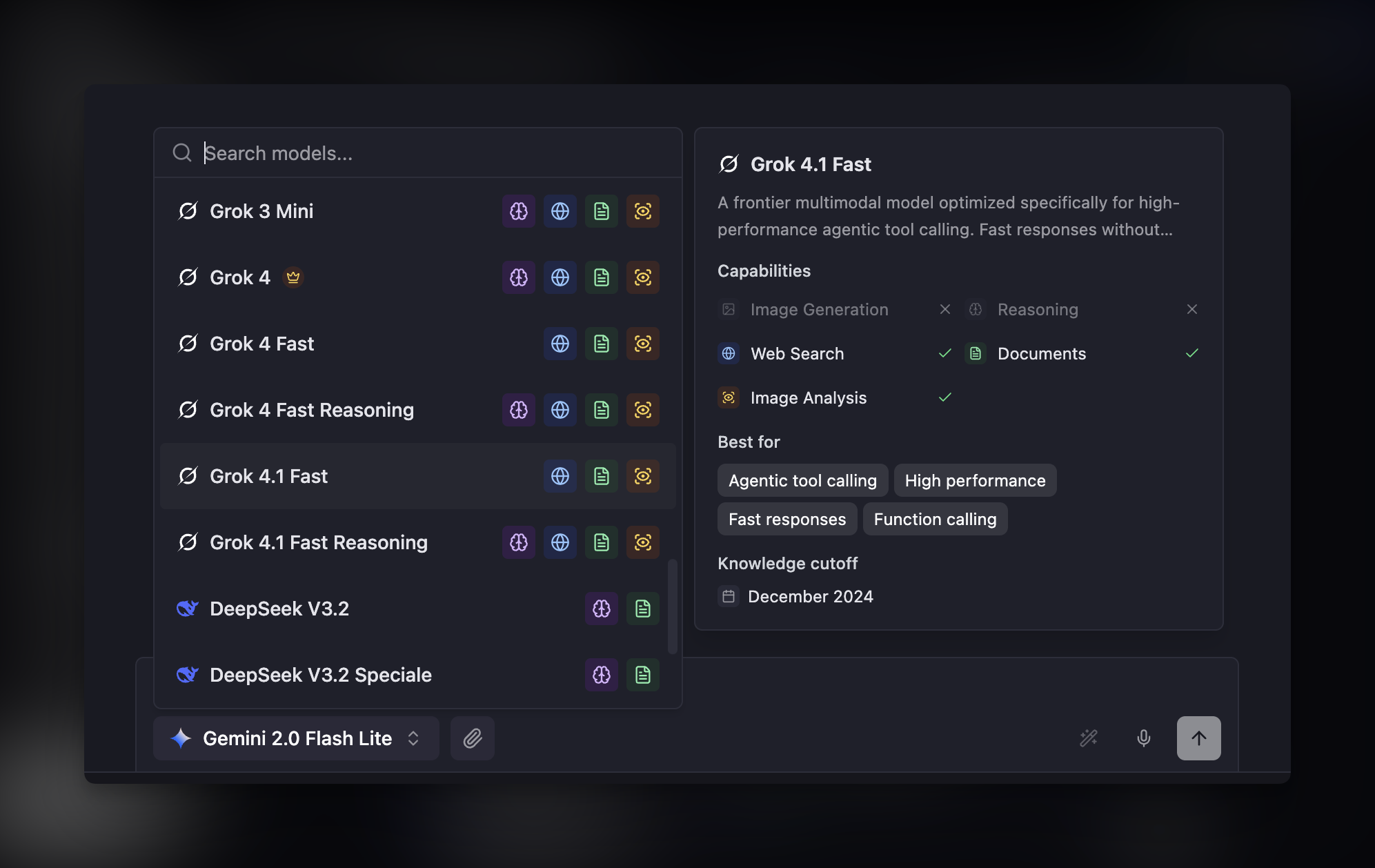
Task: Click the documents icon for Grok 4 Fast
Action: [x=602, y=344]
